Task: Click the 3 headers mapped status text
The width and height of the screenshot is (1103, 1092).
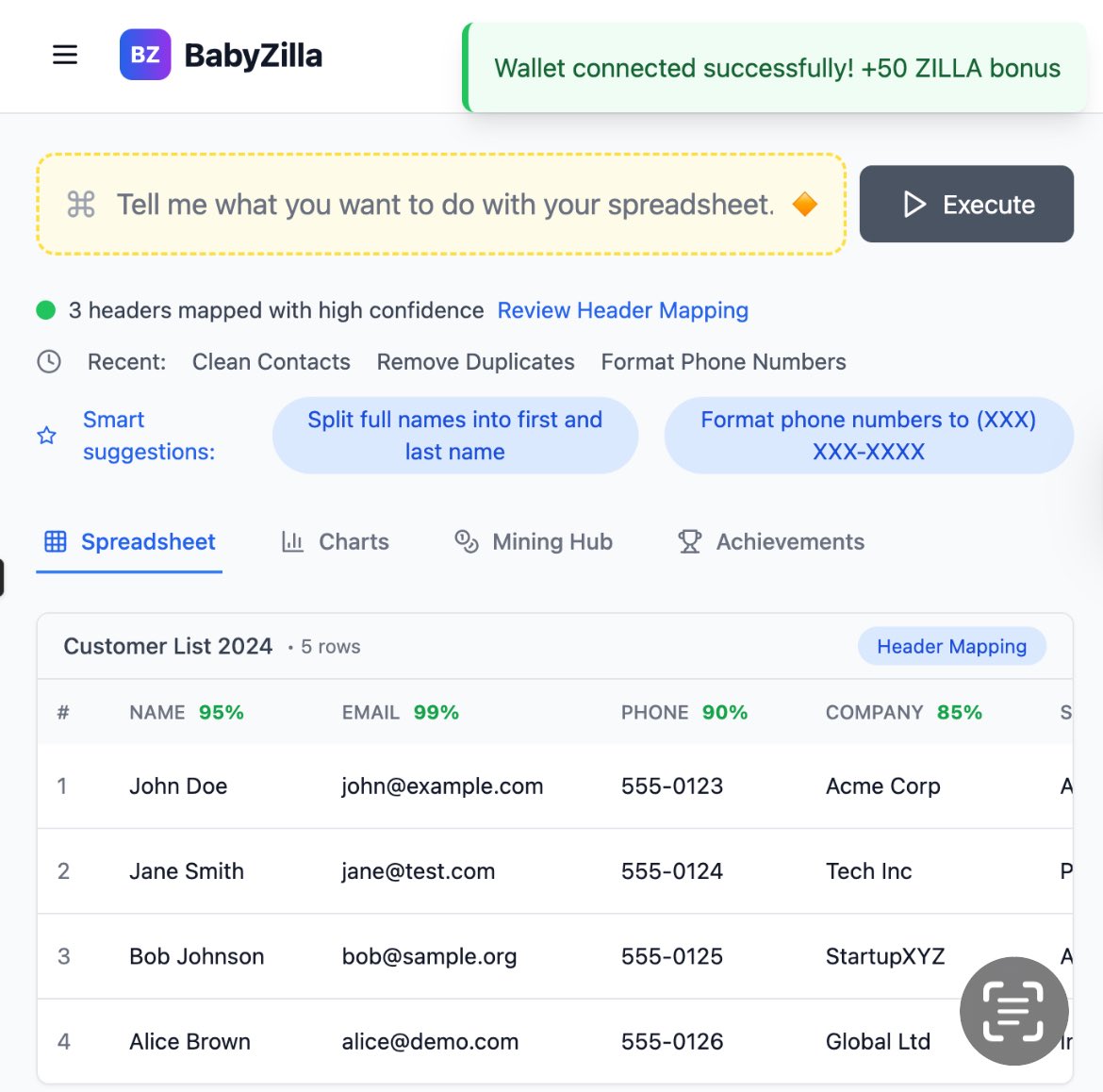Action: (x=275, y=310)
